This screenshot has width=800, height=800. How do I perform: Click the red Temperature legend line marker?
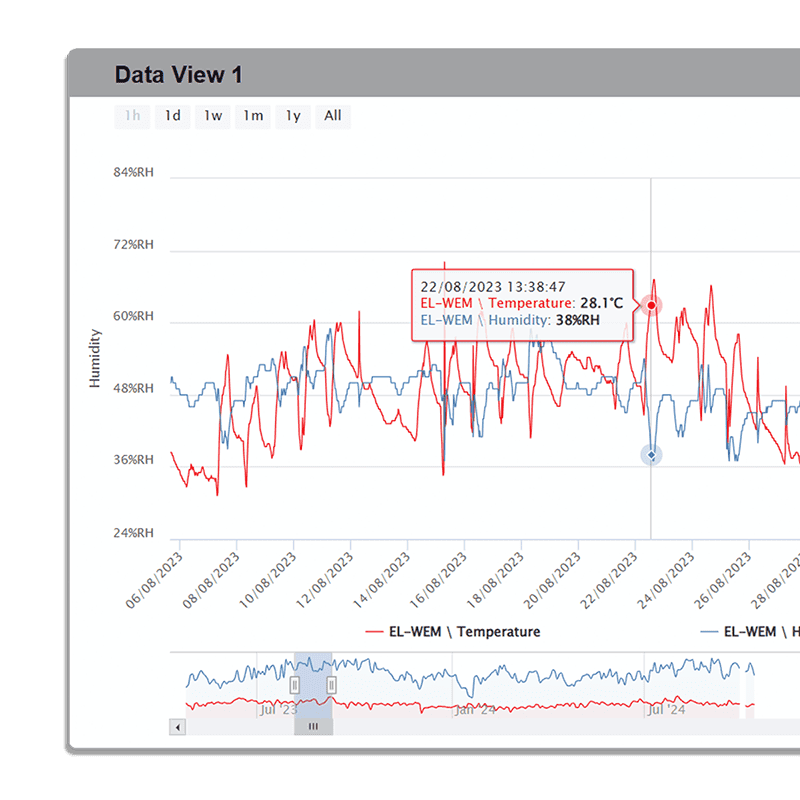(372, 632)
